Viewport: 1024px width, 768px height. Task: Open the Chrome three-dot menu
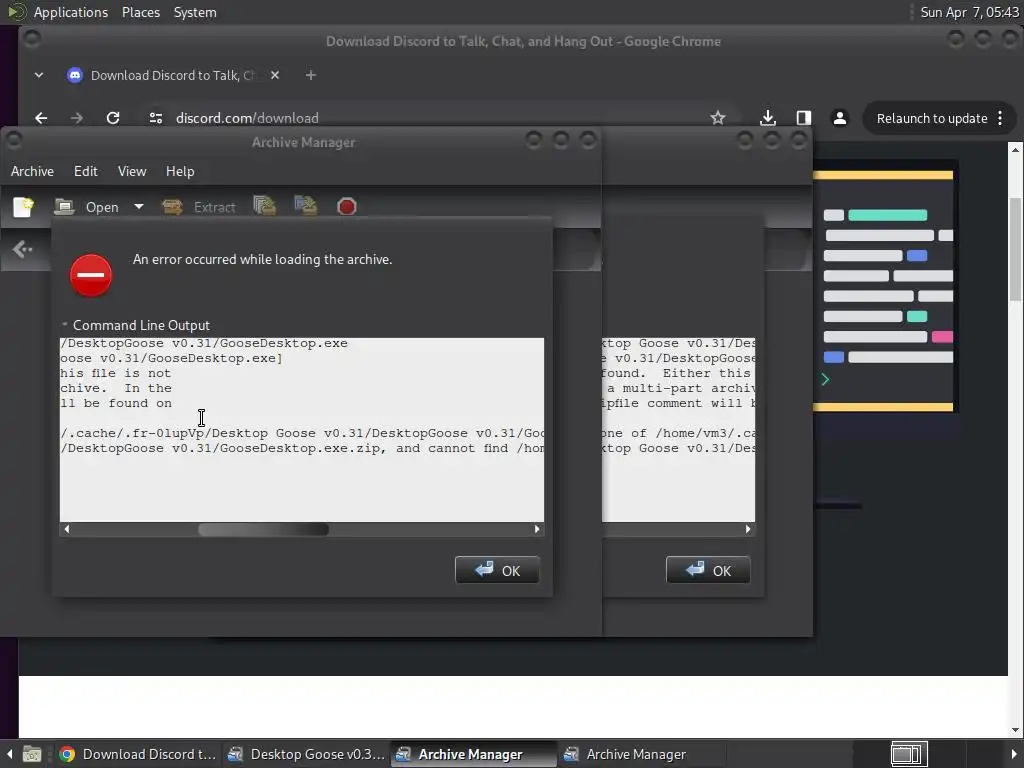click(1000, 118)
